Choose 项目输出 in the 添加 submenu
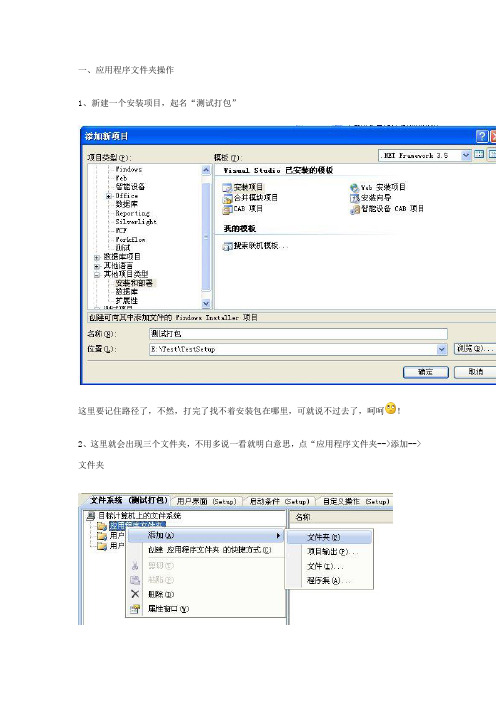The height and width of the screenshot is (702, 496). click(329, 552)
